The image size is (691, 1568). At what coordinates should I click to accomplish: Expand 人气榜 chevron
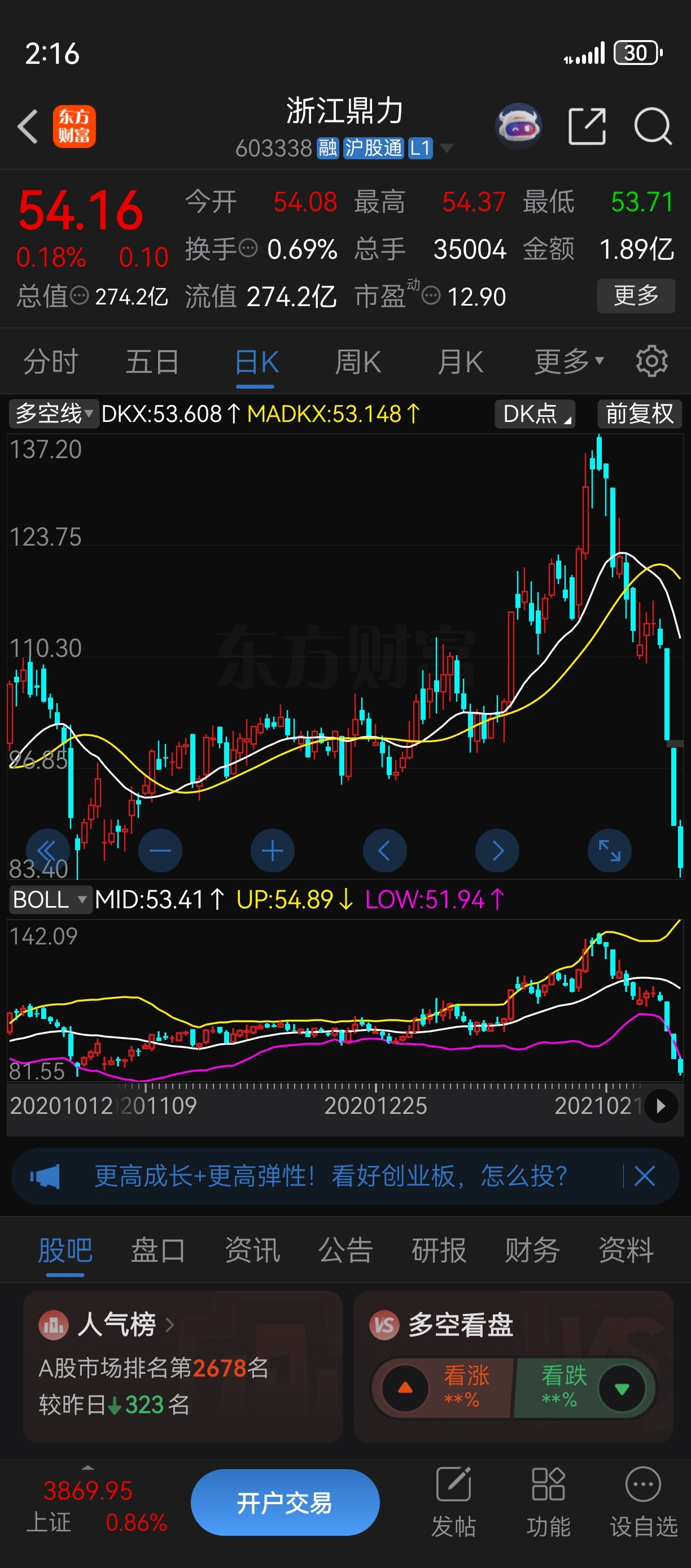[x=170, y=1325]
